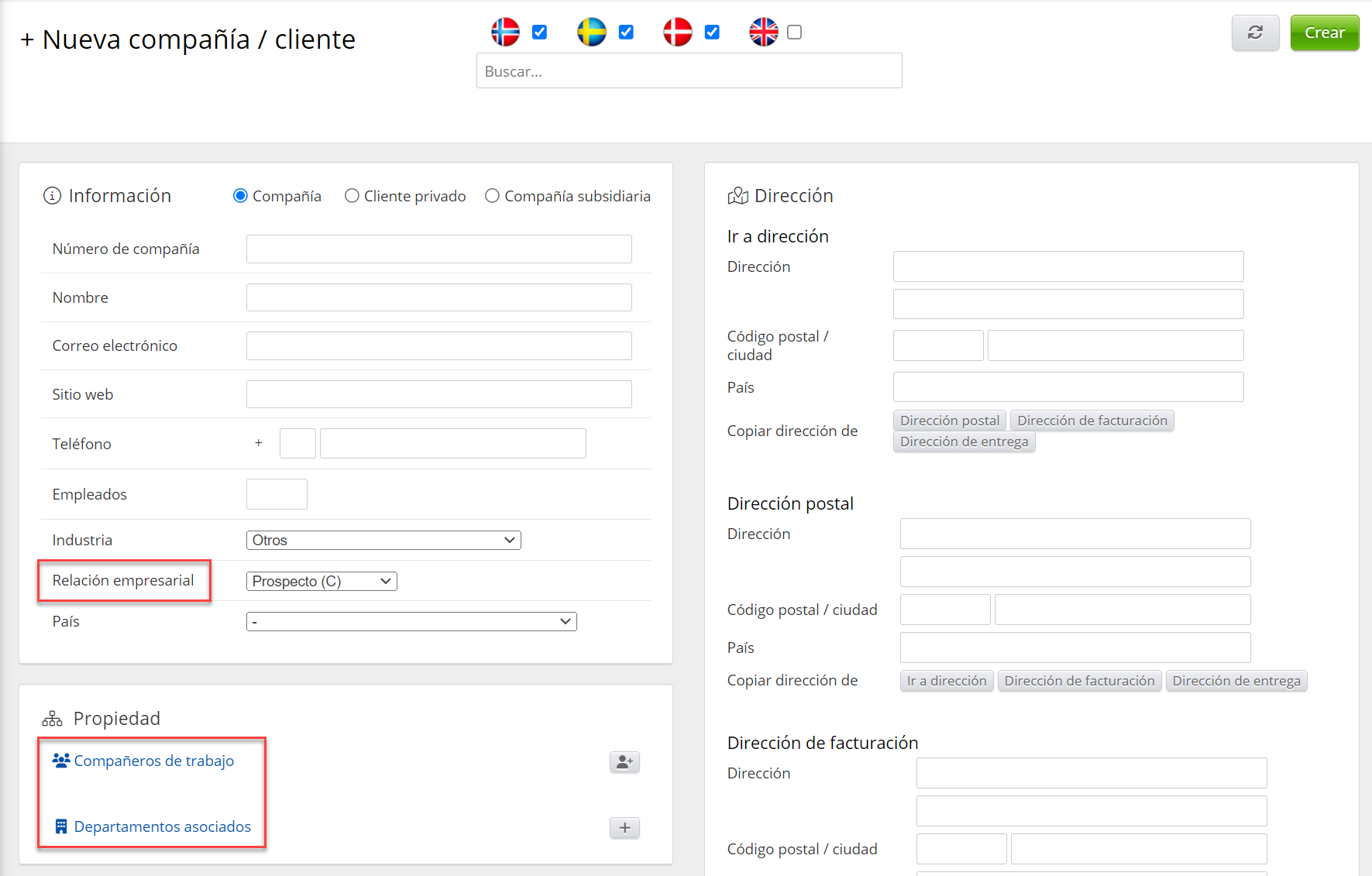Open the Industria dropdown showing Otros
Viewport: 1372px width, 876px height.
(x=383, y=540)
